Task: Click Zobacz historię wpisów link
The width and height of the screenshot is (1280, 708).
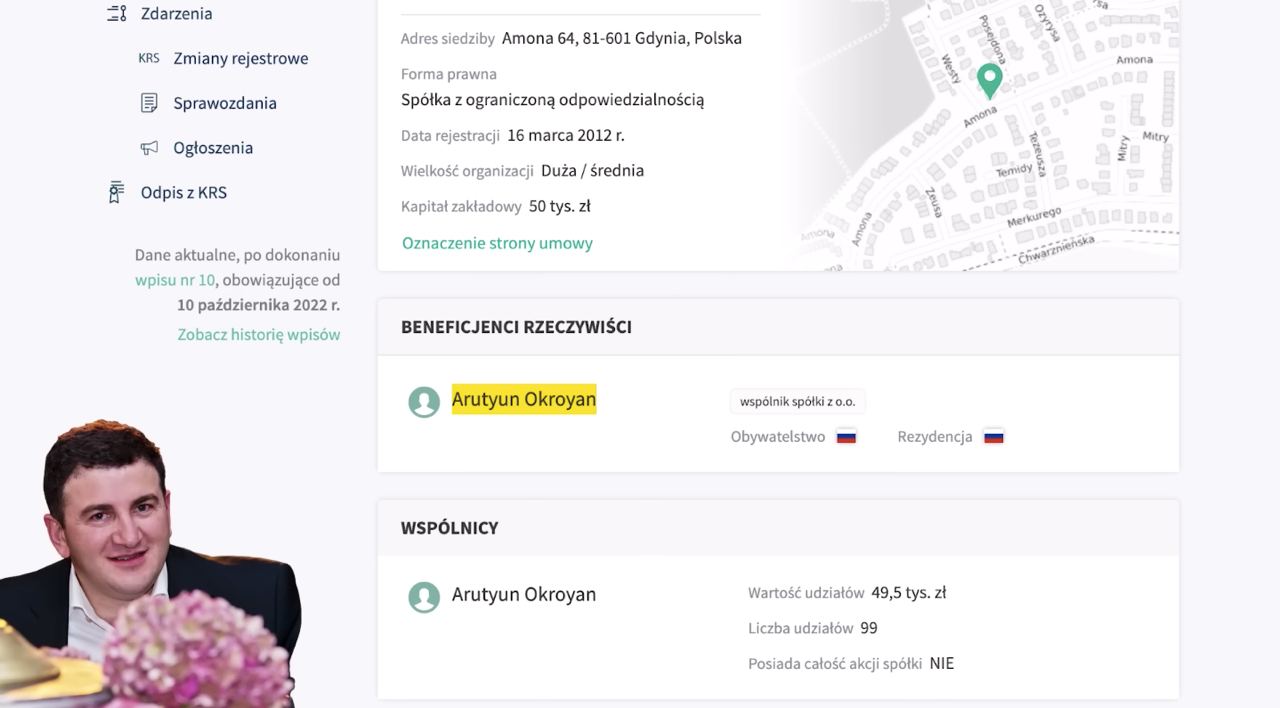Action: pyautogui.click(x=259, y=334)
